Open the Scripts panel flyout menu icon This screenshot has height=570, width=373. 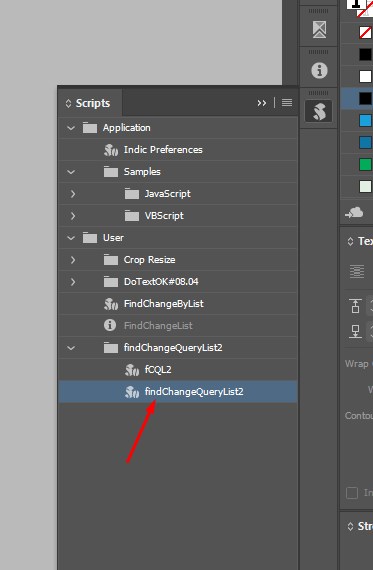[x=287, y=103]
